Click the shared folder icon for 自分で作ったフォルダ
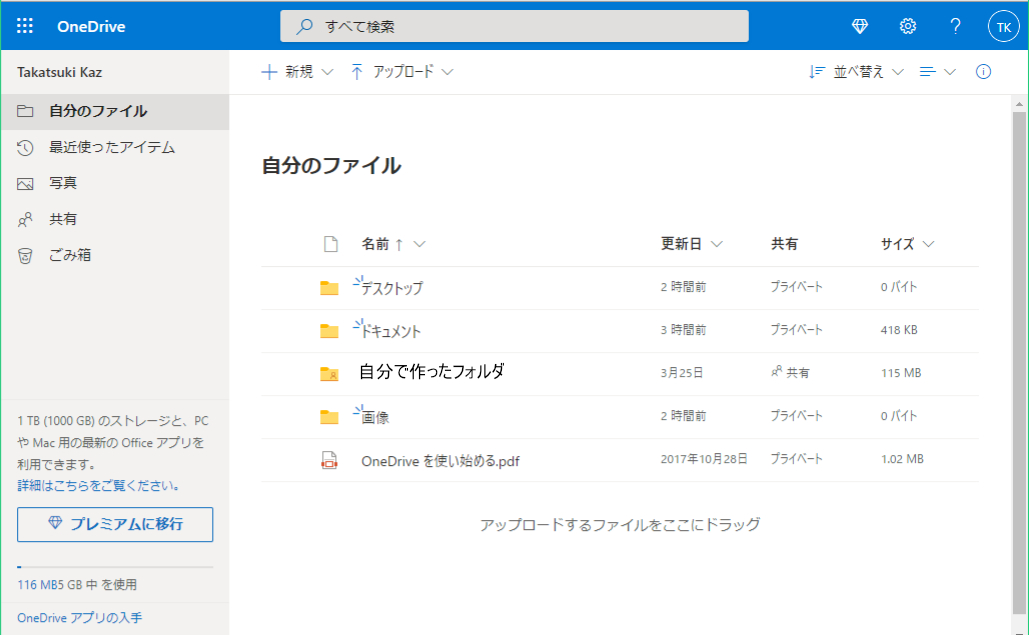1029x635 pixels. [329, 373]
